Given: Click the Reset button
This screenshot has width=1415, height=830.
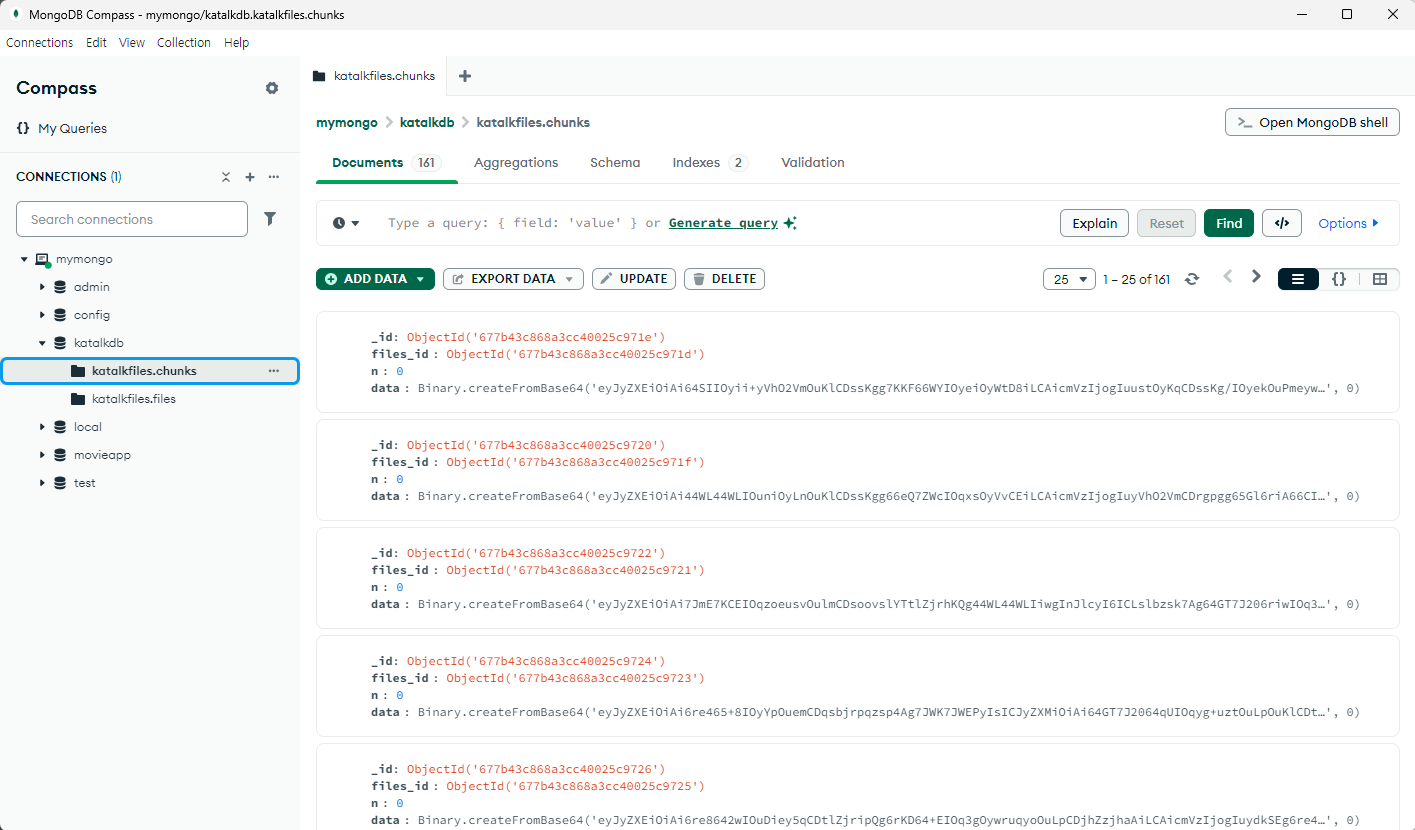Looking at the screenshot, I should click(1166, 223).
